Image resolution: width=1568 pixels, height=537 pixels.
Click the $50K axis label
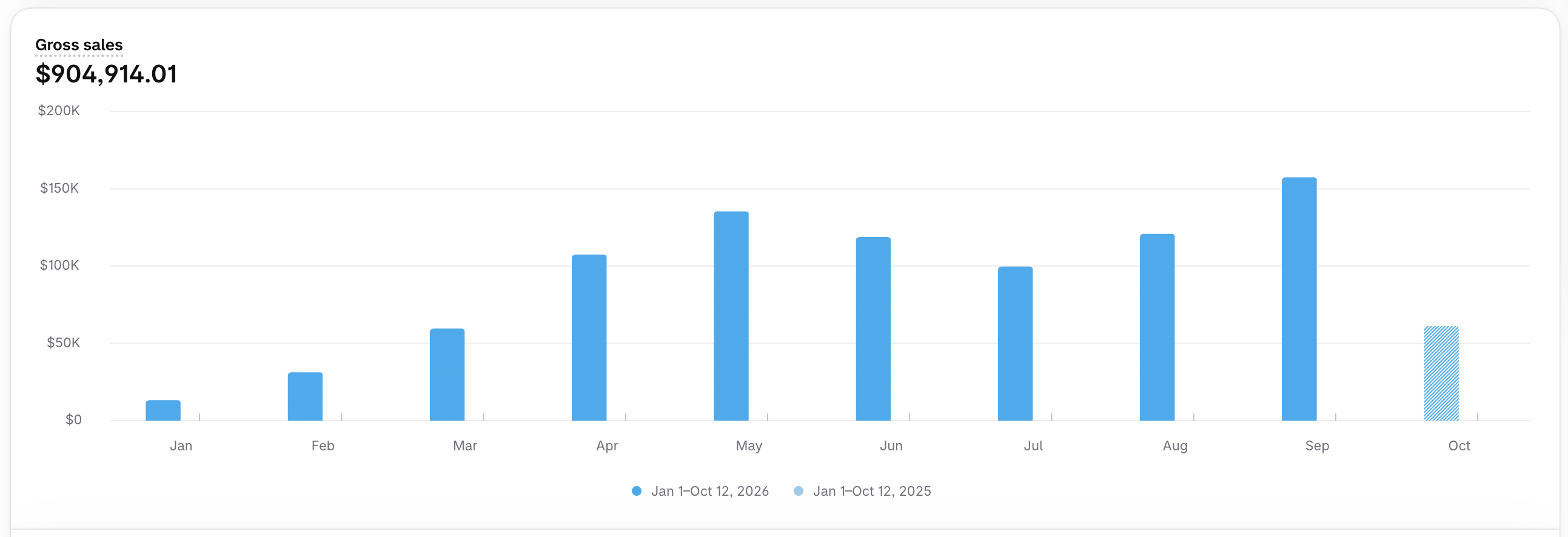click(x=63, y=342)
